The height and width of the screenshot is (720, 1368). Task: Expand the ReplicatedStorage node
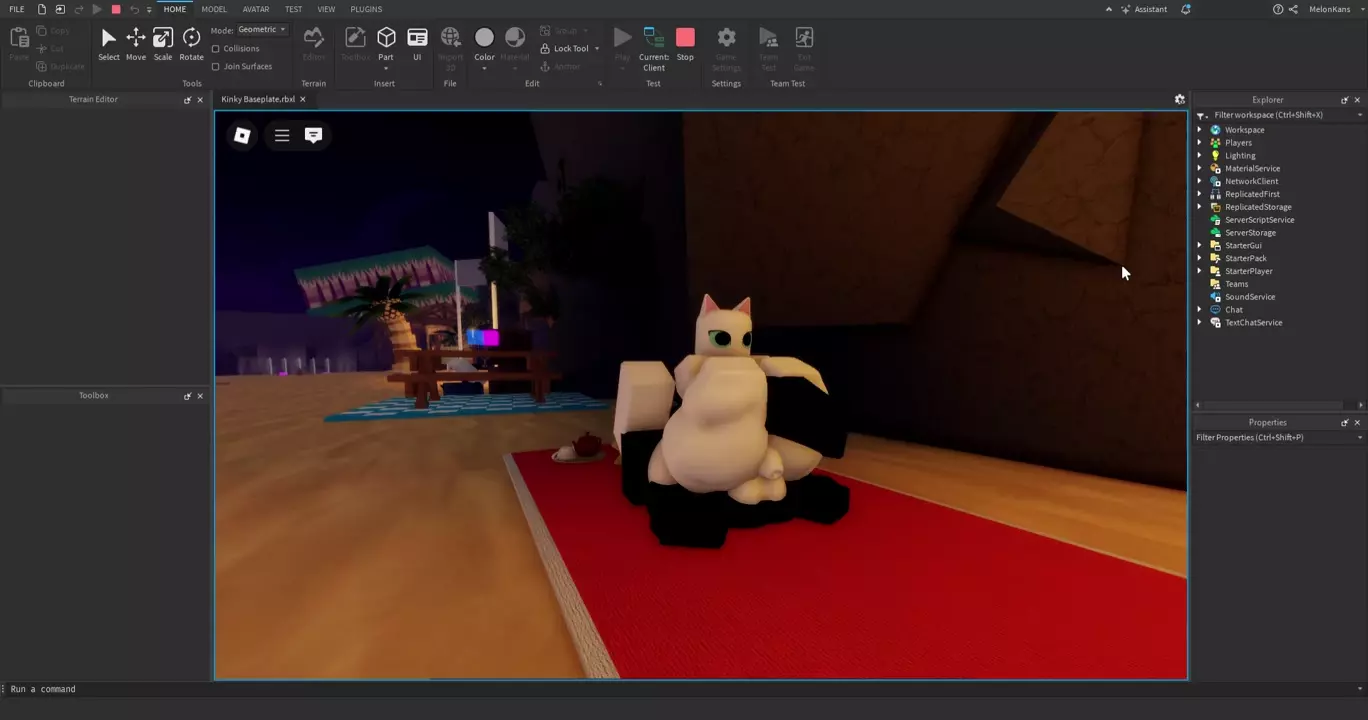[1200, 207]
